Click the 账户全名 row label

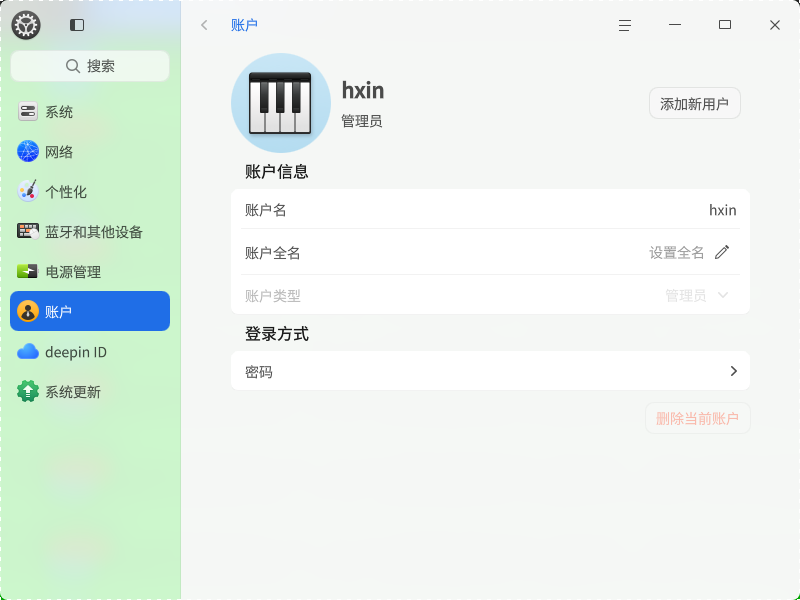[x=272, y=253]
